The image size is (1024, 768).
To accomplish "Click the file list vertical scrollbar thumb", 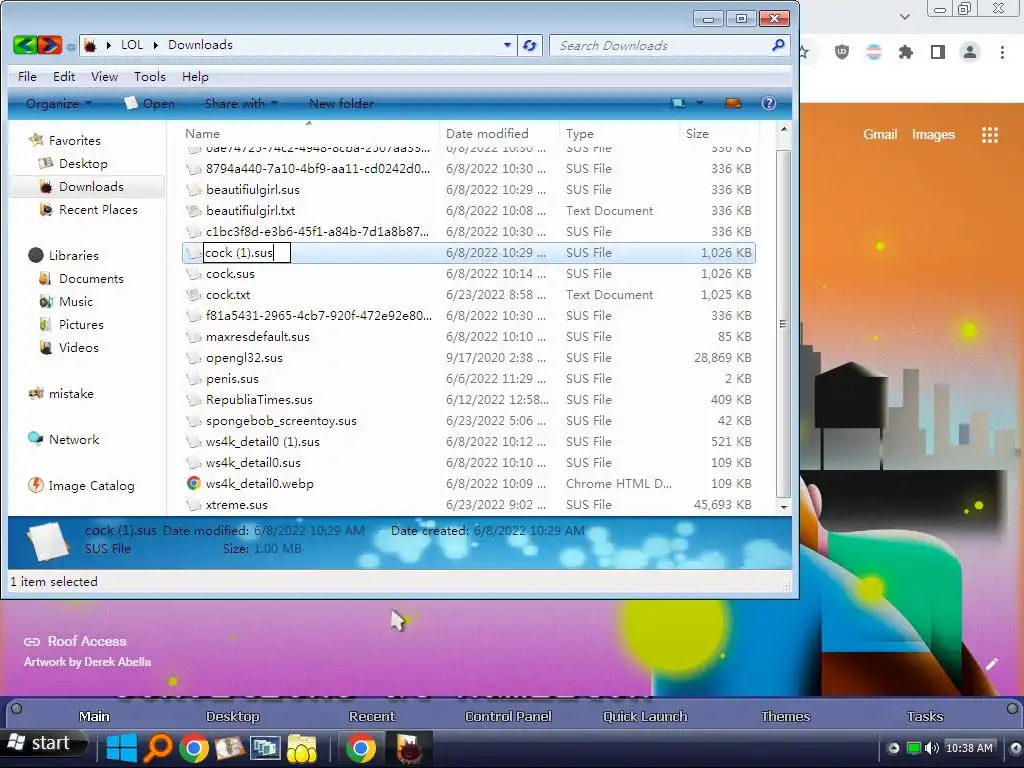I will tap(783, 323).
